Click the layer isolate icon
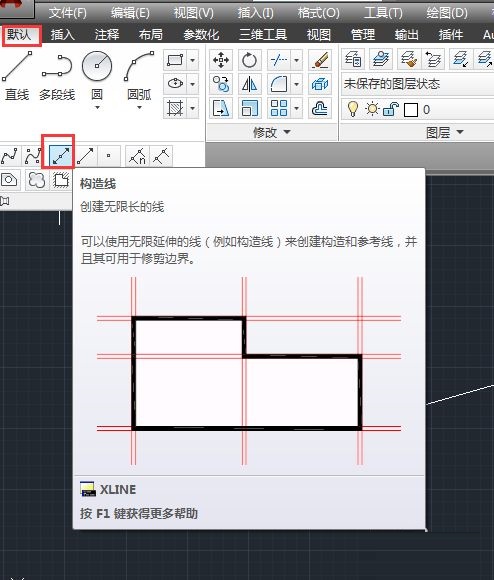The width and height of the screenshot is (494, 580). (x=461, y=59)
